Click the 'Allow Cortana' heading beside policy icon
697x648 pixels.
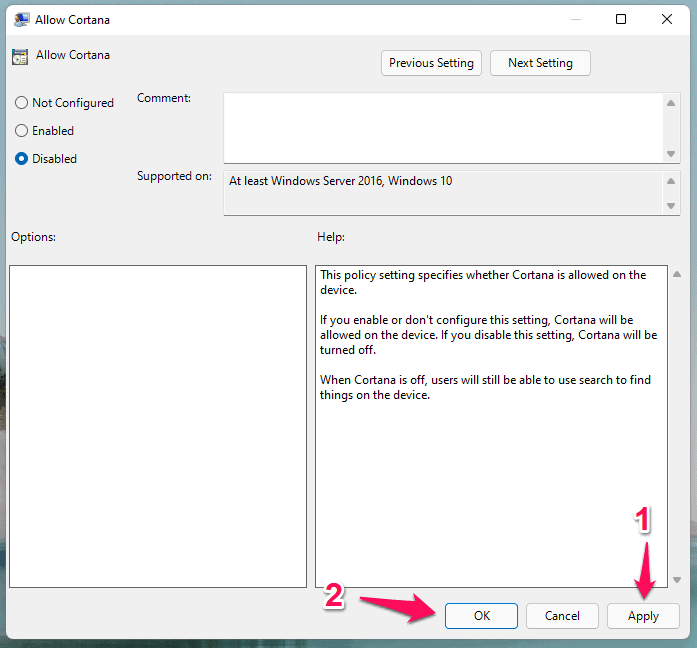coord(73,55)
